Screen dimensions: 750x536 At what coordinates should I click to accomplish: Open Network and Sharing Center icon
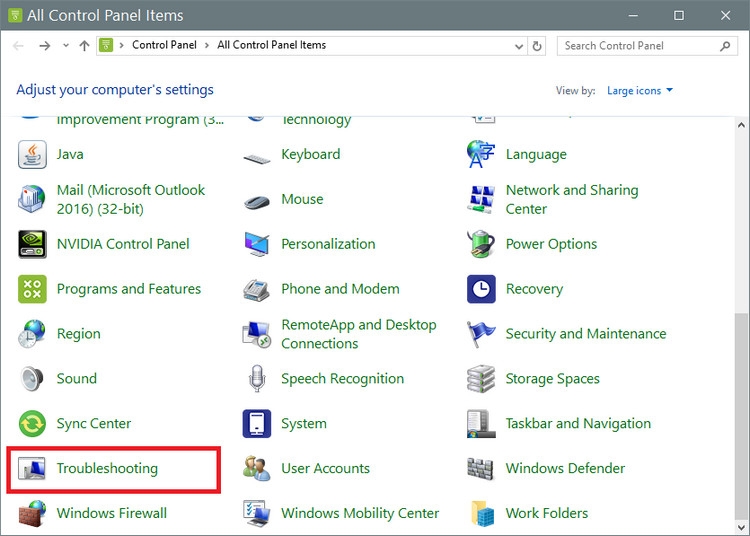[x=481, y=199]
